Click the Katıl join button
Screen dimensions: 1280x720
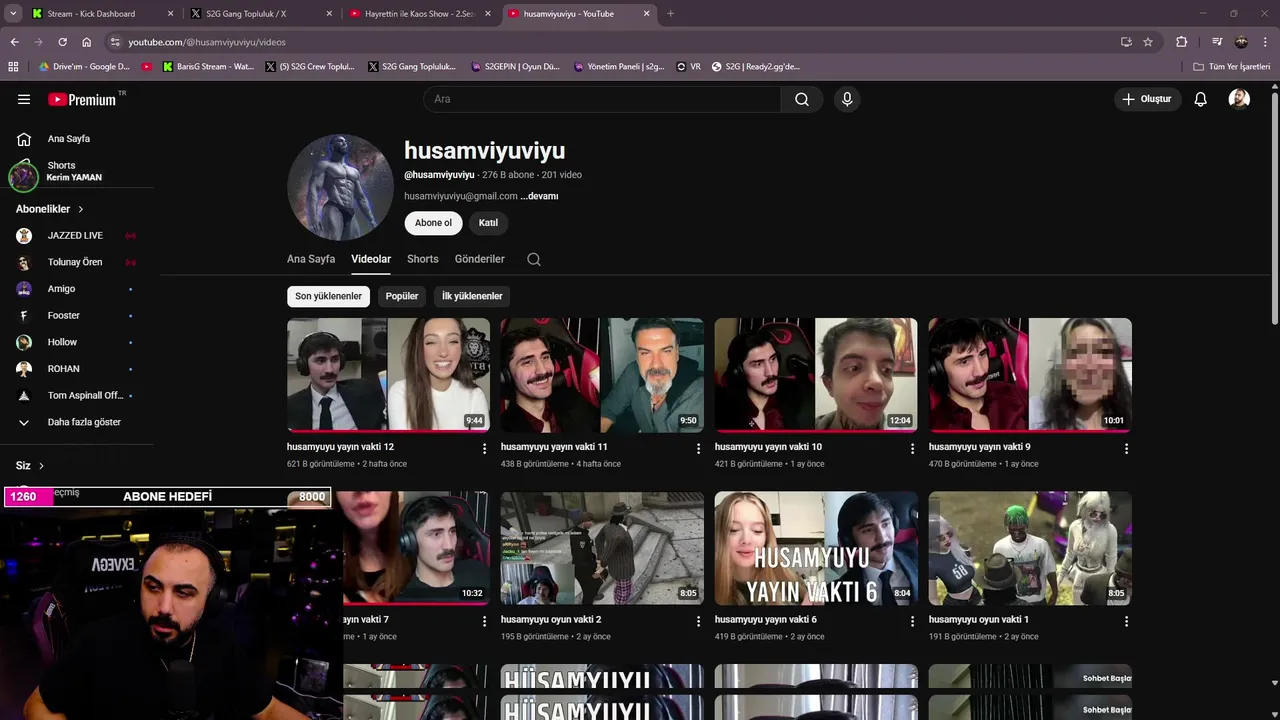488,223
